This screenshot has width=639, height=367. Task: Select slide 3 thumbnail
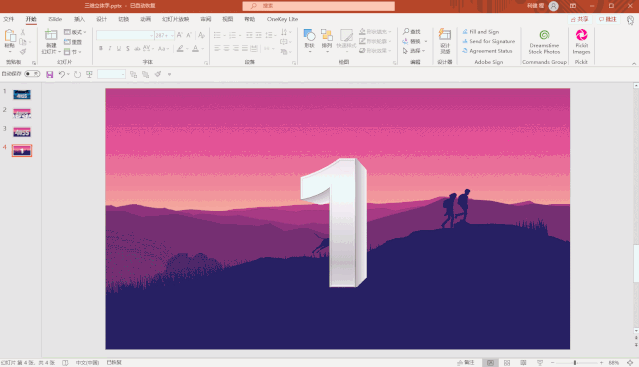click(22, 132)
